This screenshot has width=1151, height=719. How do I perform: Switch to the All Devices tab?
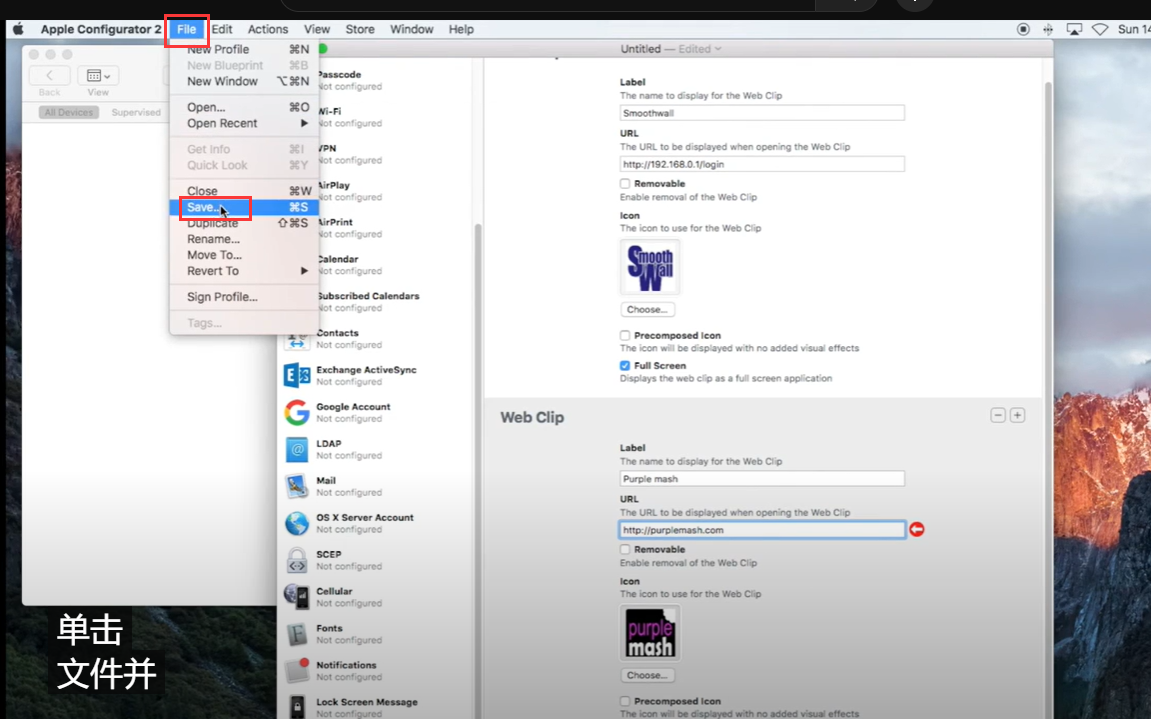(x=68, y=112)
